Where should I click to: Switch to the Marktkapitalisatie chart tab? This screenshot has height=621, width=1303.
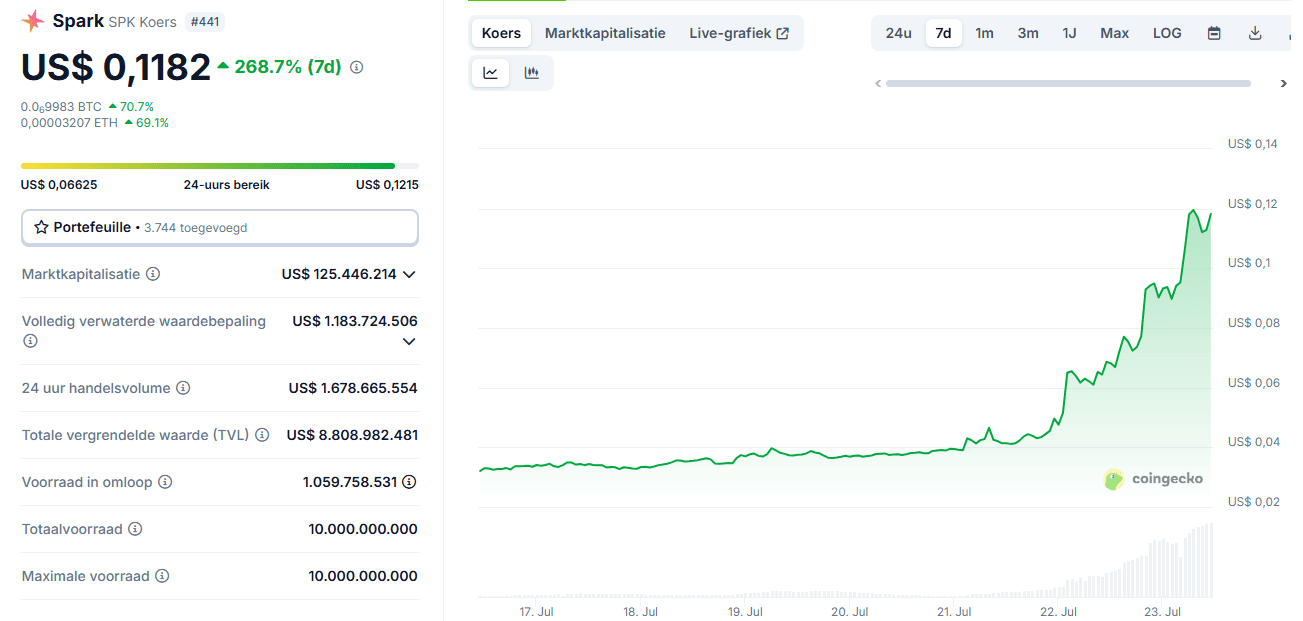click(605, 33)
